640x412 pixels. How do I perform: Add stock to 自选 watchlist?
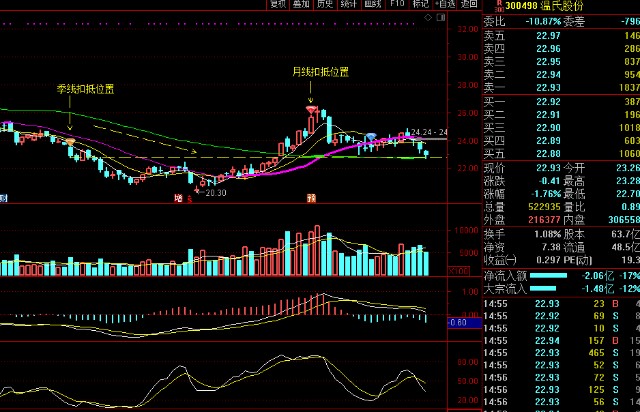(x=445, y=4)
